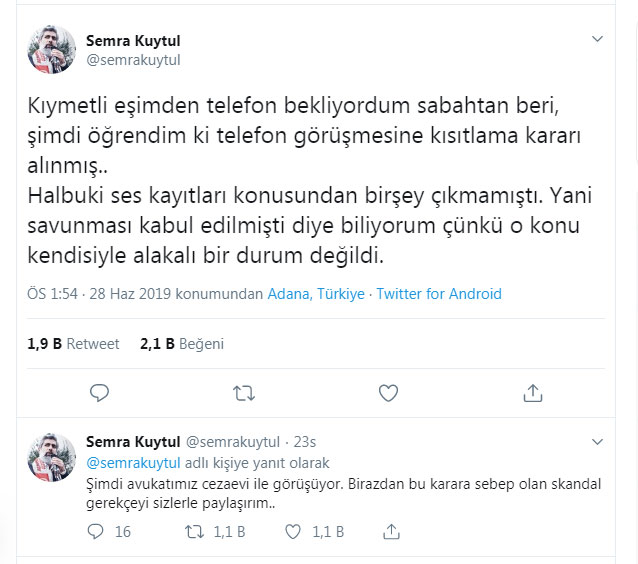638x564 pixels.
Task: Open Adana, Türkiye location link
Action: (316, 295)
